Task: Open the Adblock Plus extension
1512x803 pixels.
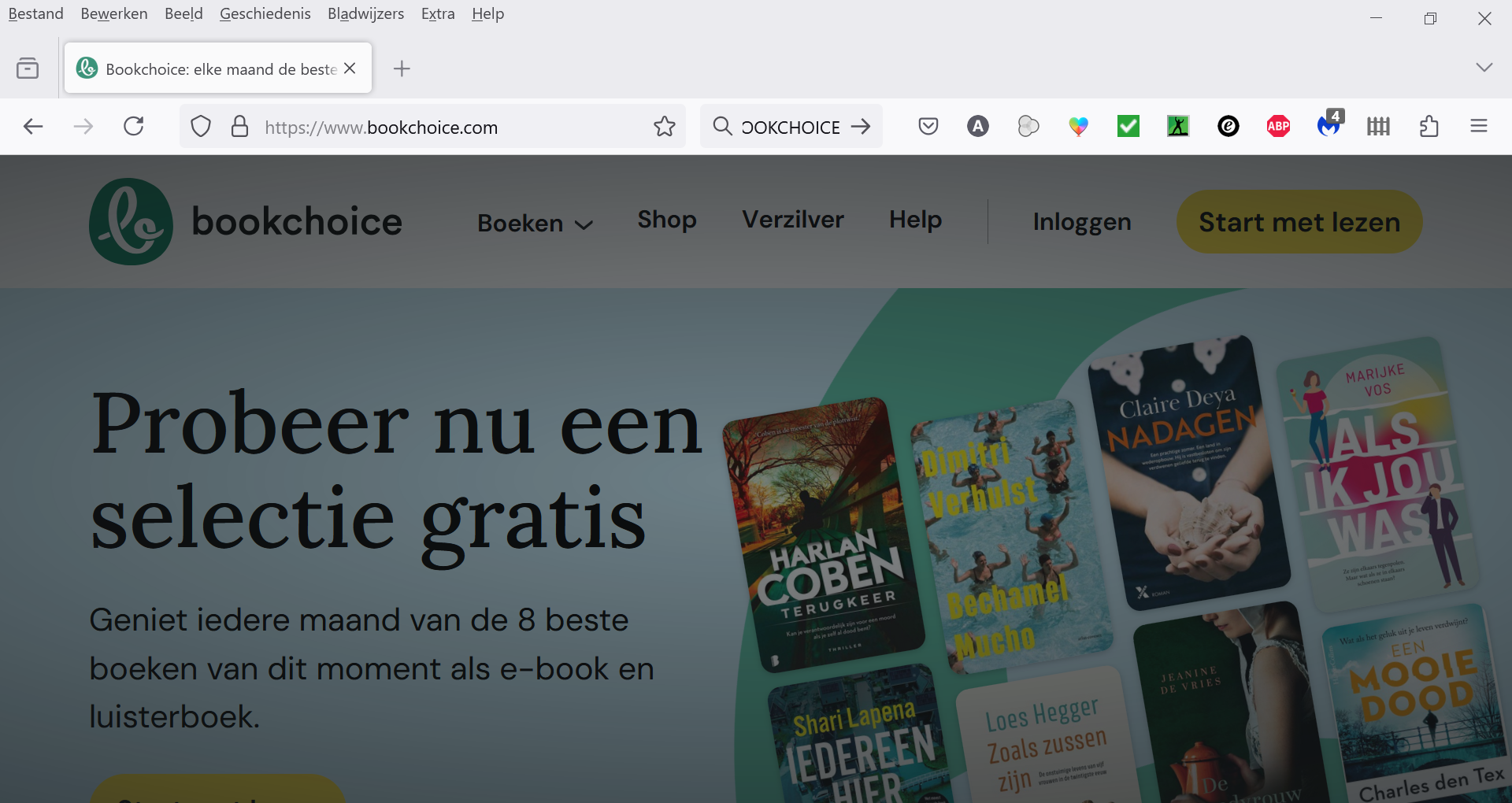Action: point(1278,126)
